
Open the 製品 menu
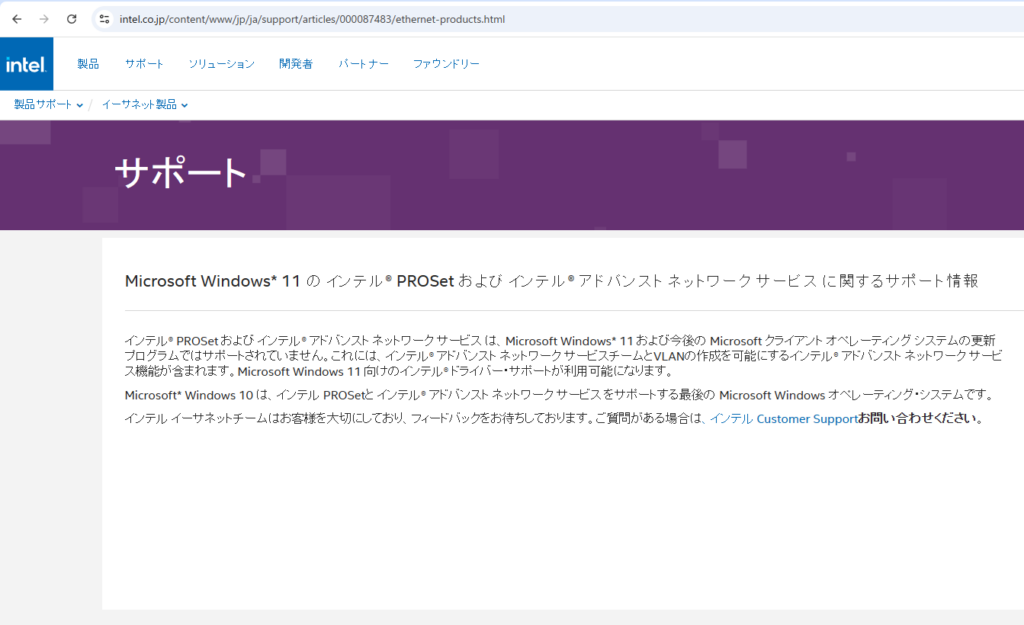pos(88,63)
